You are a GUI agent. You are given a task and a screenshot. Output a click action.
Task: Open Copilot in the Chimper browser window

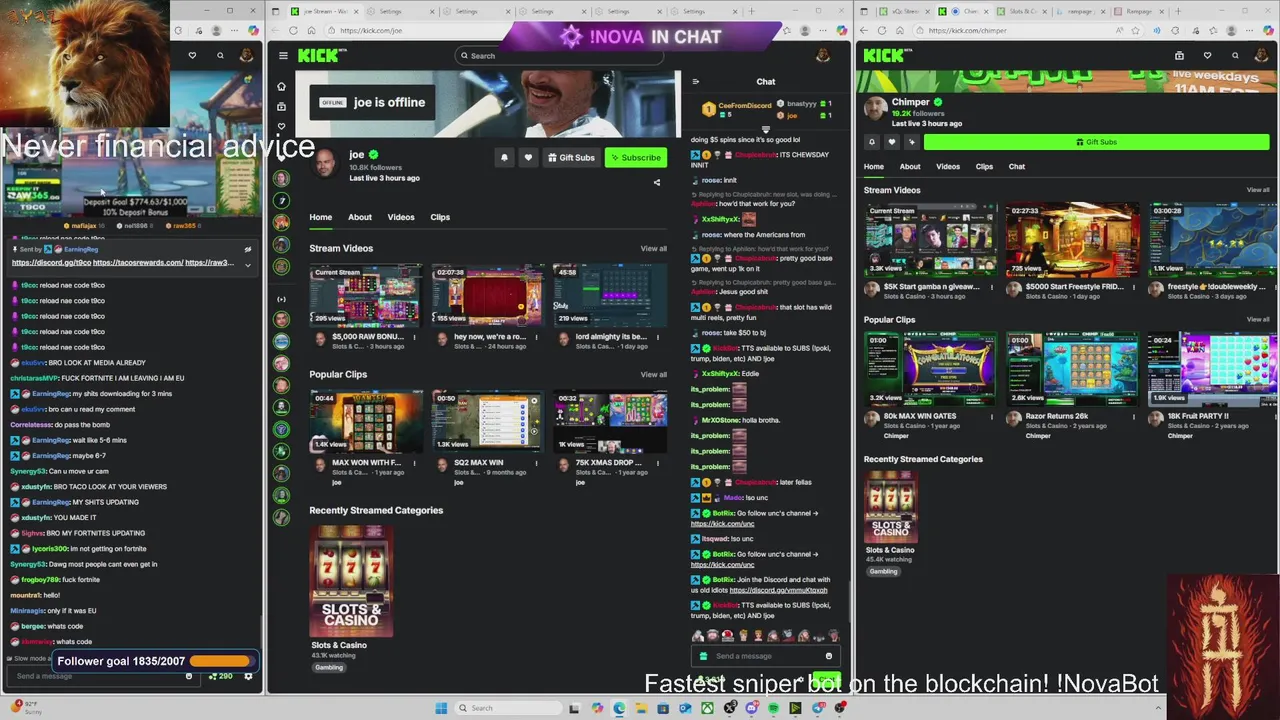tap(1270, 30)
